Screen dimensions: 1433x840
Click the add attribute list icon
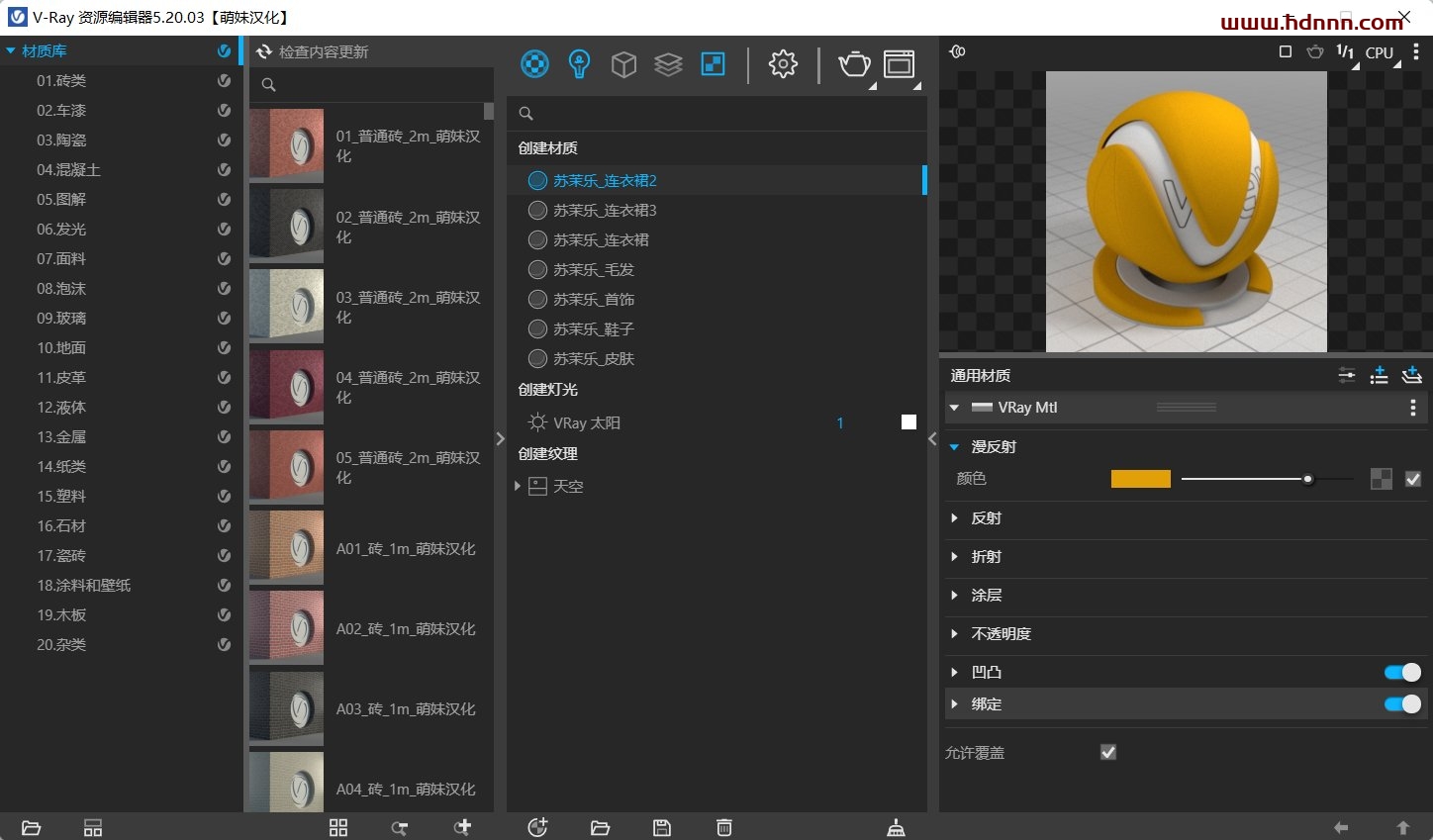click(x=1379, y=375)
